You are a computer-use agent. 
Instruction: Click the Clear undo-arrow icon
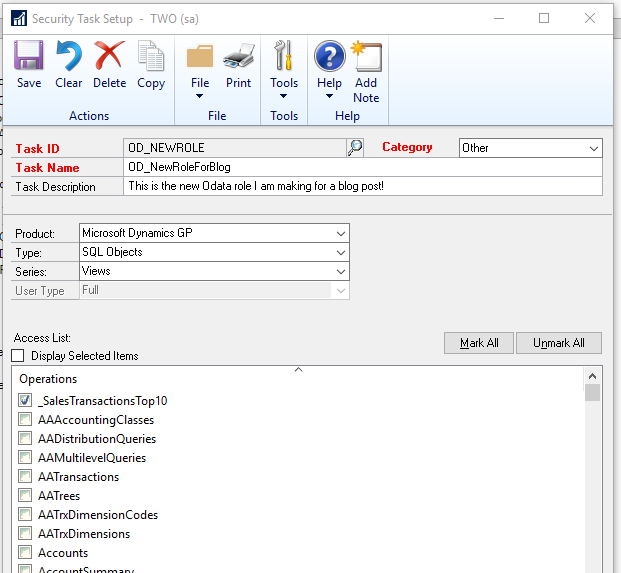click(x=69, y=57)
